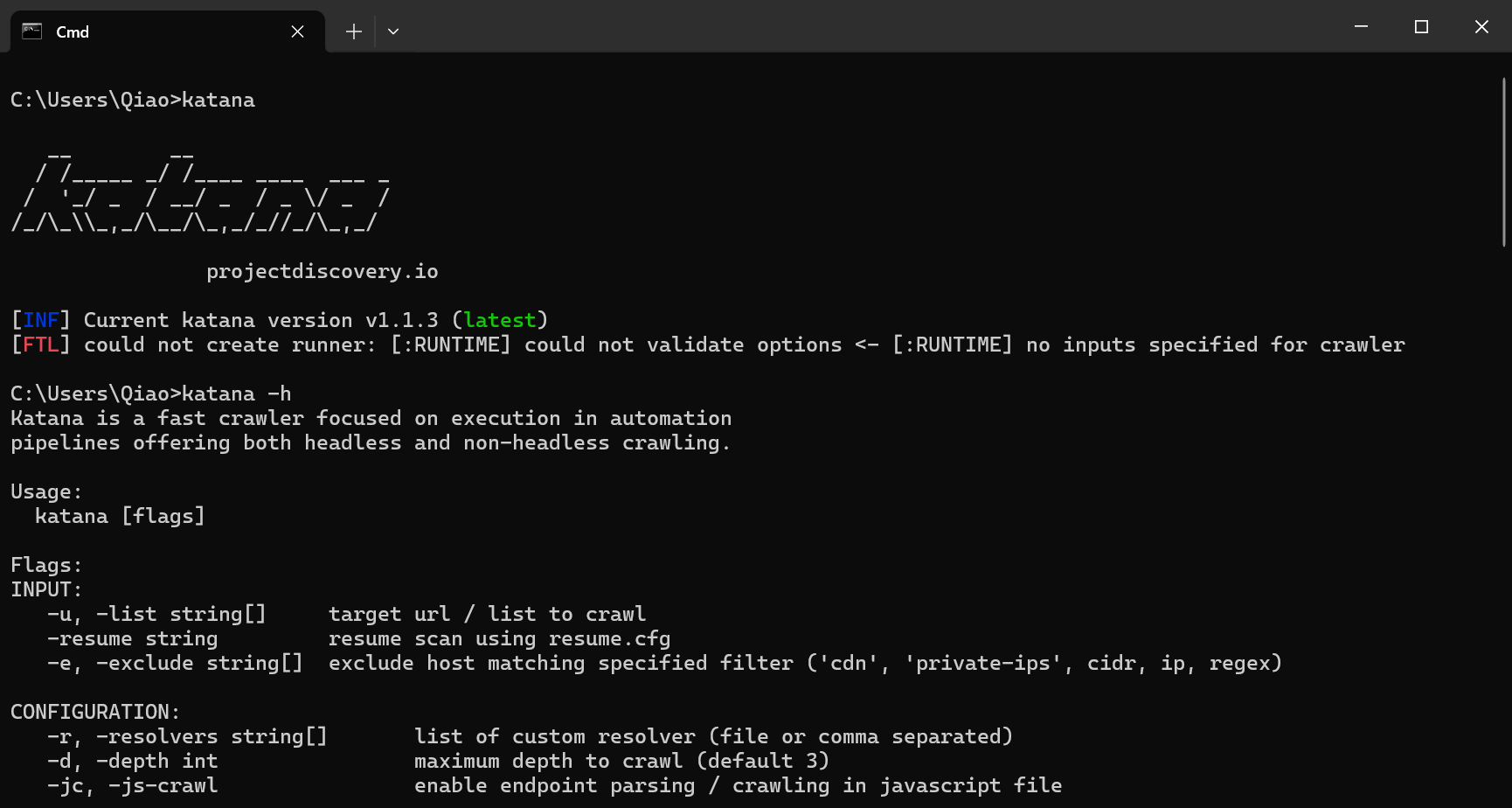Click the blue INF log tag
The image size is (1512, 808).
[41, 320]
